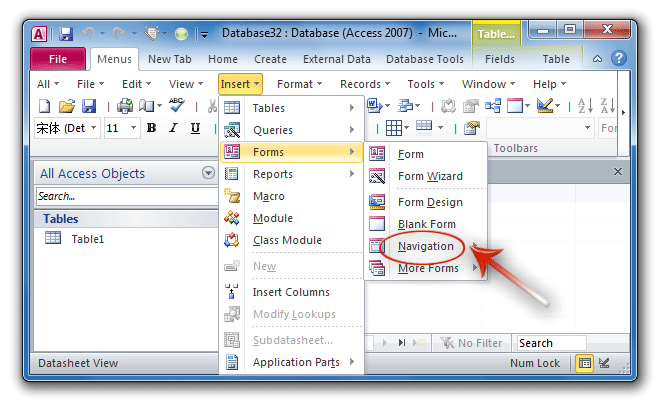Select Navigation in Forms submenu
The width and height of the screenshot is (663, 408).
tap(426, 246)
